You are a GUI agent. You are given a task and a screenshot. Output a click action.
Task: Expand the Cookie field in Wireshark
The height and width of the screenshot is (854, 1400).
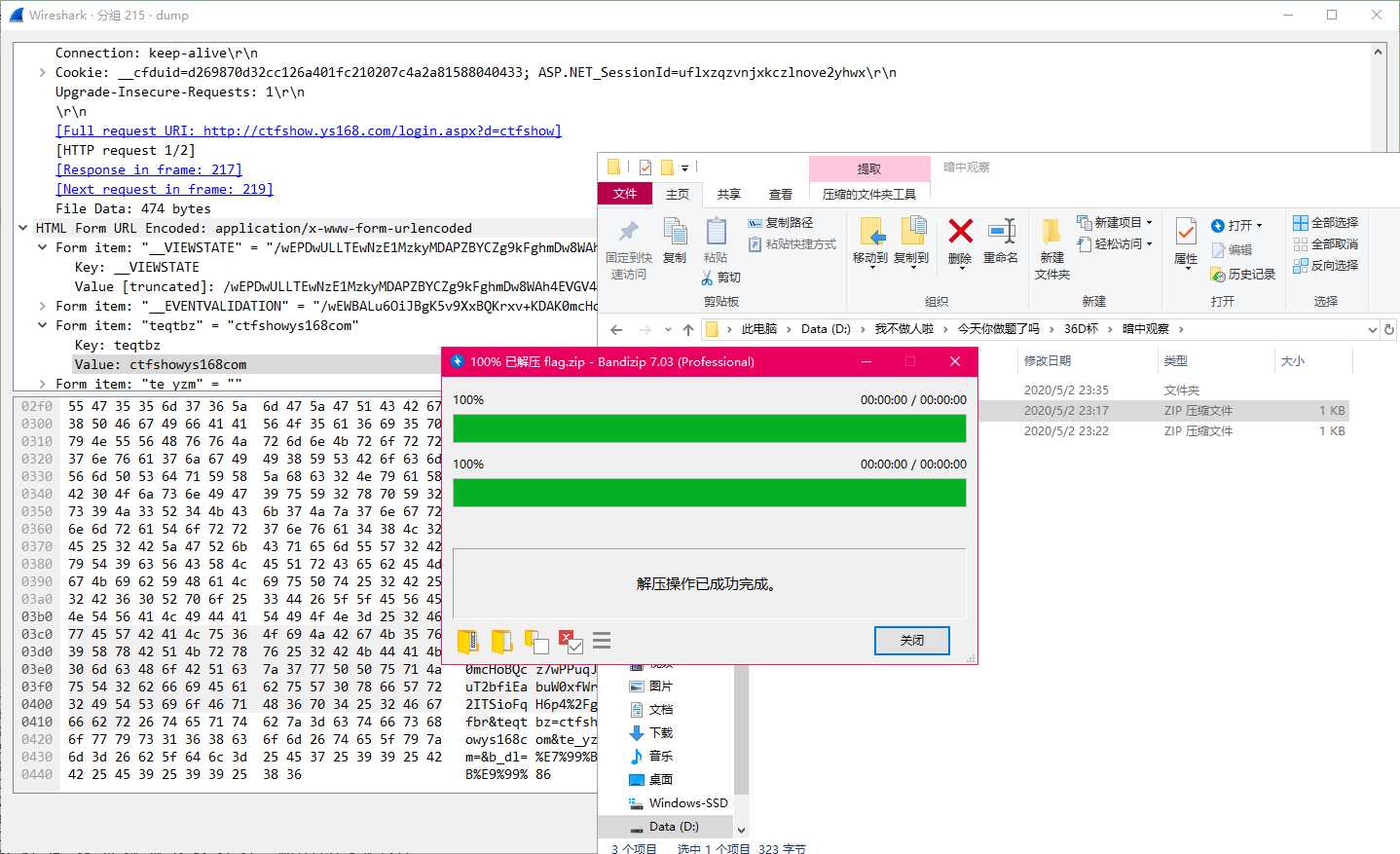[x=42, y=72]
